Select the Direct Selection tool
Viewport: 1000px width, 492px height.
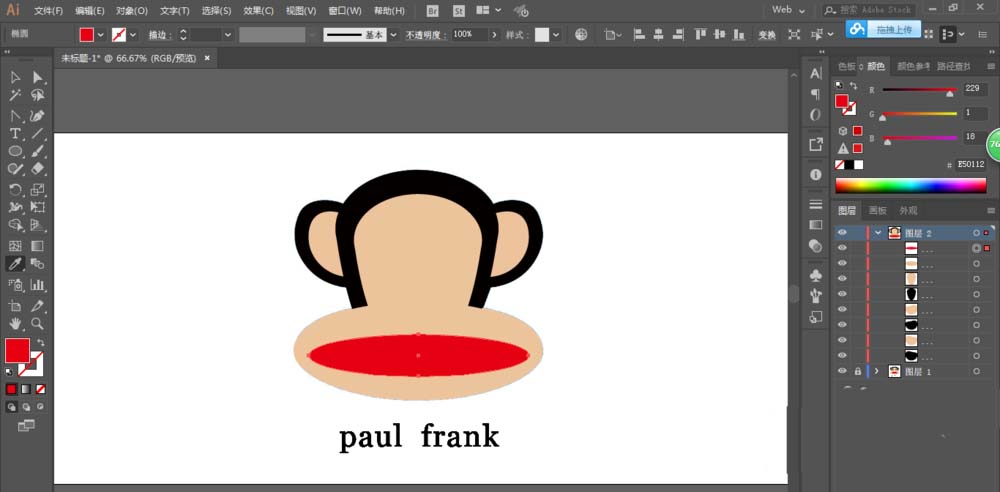click(38, 77)
